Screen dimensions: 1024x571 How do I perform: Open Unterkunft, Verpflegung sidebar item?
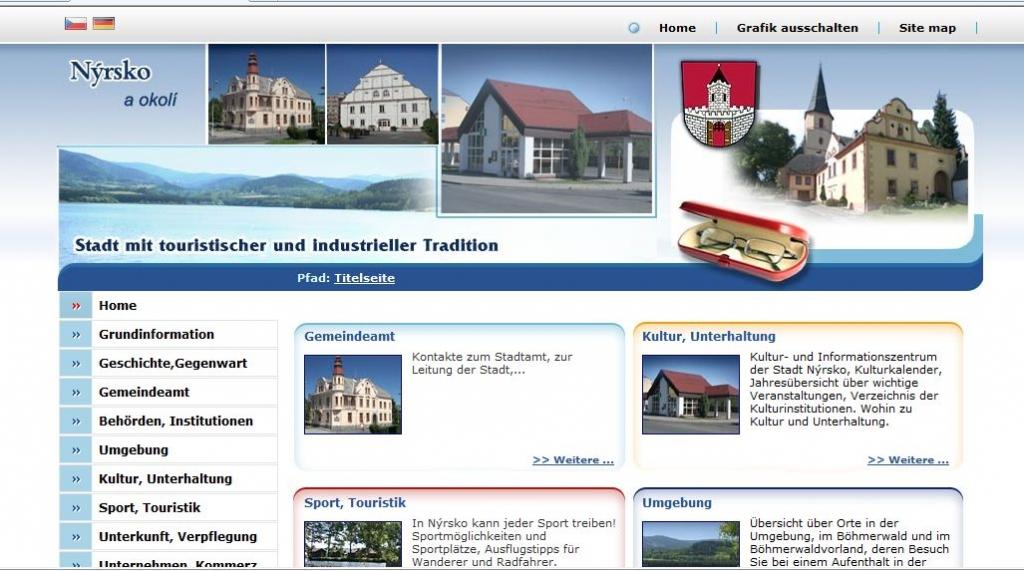click(x=178, y=536)
